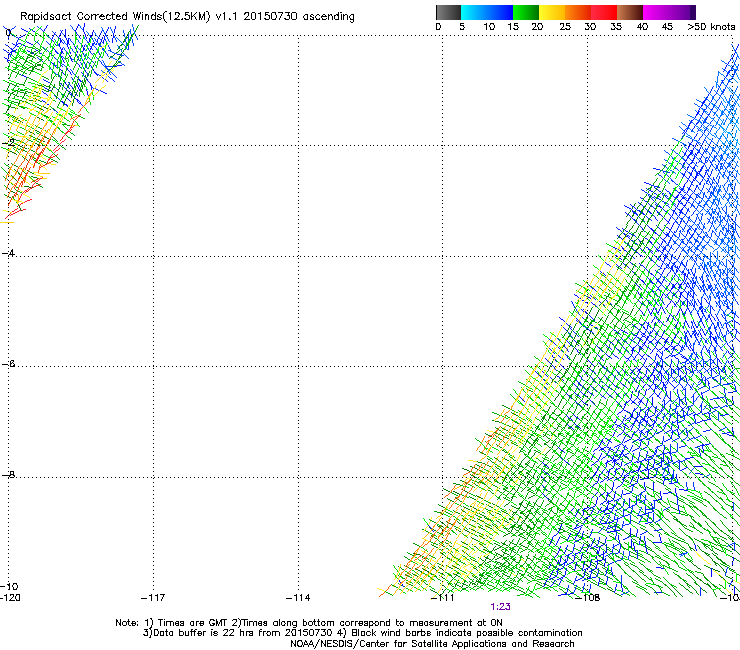Click the '-120' longitude axis label
740x650 pixels.
(10, 598)
